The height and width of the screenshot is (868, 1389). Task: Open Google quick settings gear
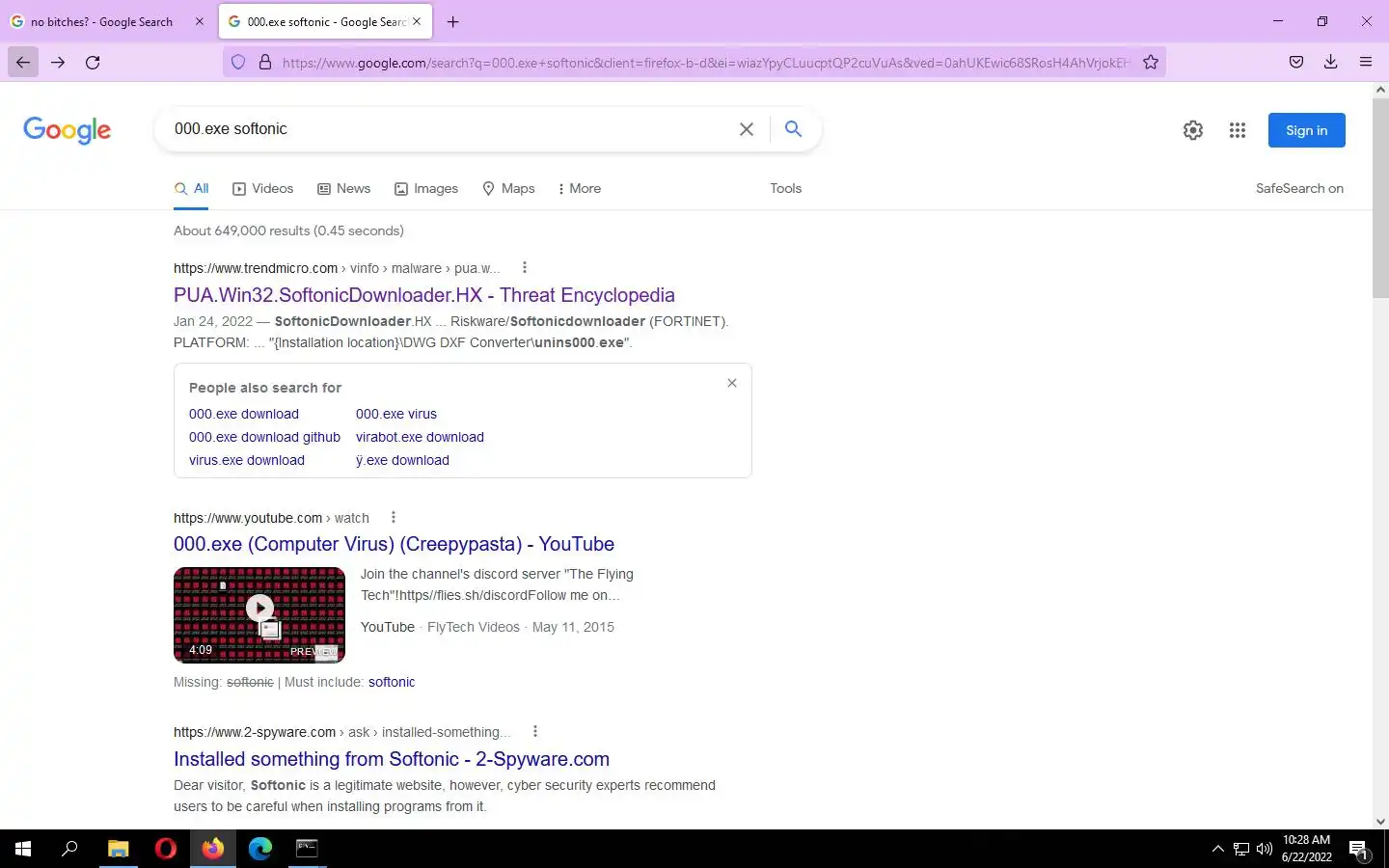[1193, 130]
